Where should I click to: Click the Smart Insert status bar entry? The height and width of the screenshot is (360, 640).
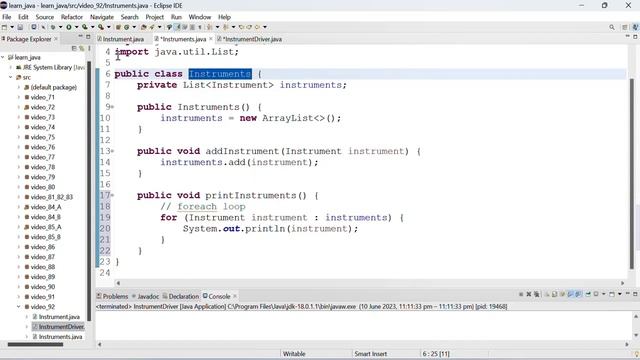pyautogui.click(x=371, y=354)
